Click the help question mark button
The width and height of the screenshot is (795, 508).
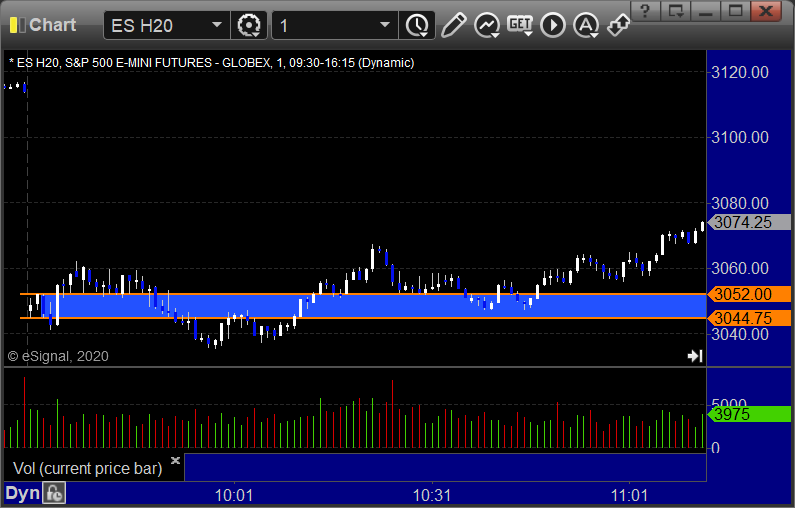coord(645,10)
